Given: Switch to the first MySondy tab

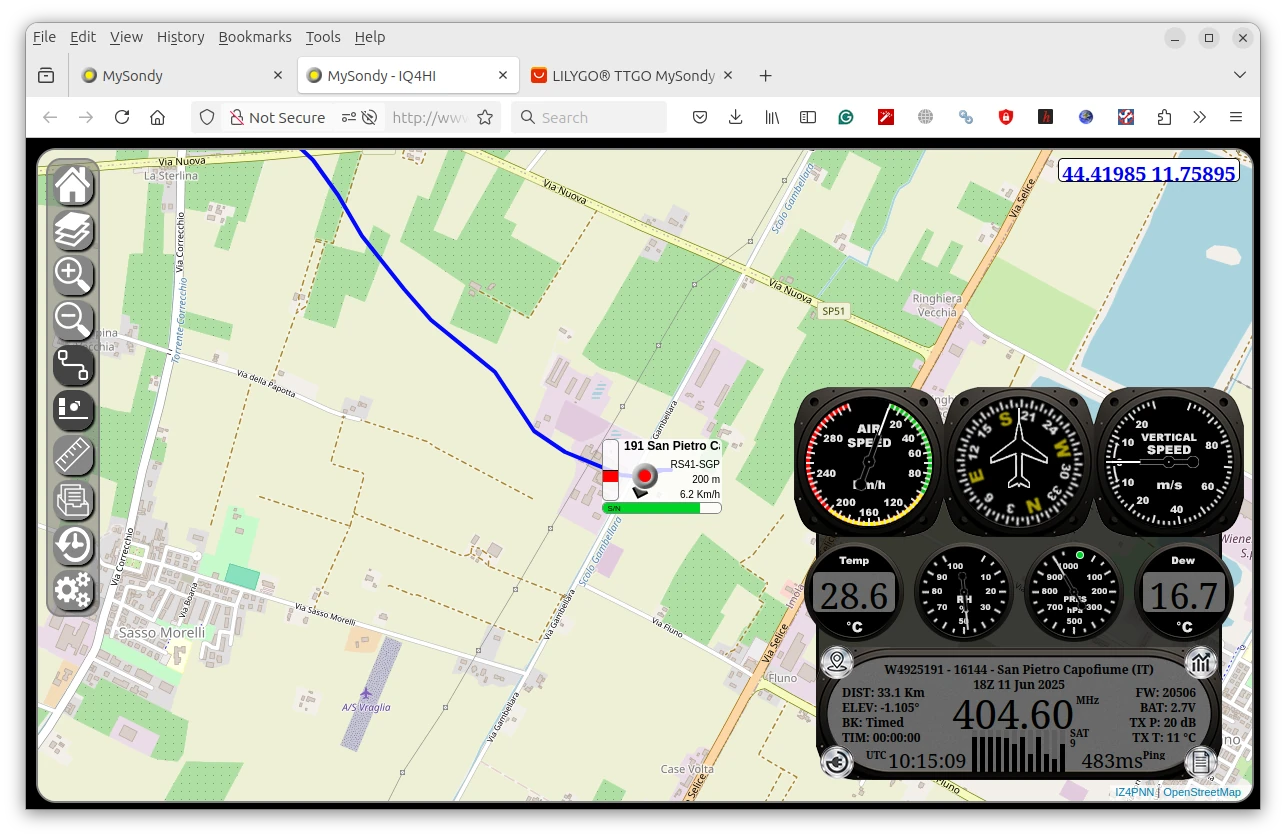Looking at the screenshot, I should [183, 76].
